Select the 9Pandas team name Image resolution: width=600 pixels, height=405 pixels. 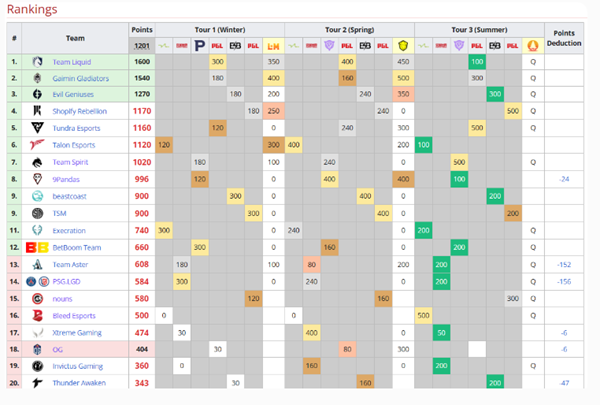(x=68, y=179)
